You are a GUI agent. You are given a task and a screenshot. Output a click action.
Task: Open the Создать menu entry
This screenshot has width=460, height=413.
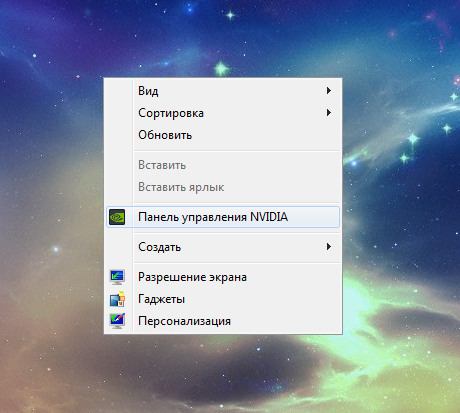pos(223,247)
